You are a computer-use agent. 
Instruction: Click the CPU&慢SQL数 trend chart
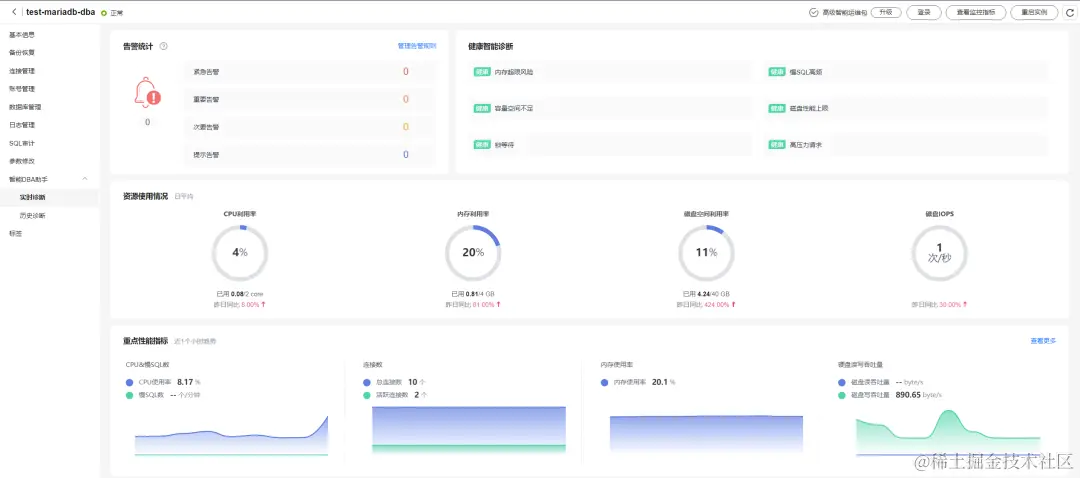tap(231, 435)
